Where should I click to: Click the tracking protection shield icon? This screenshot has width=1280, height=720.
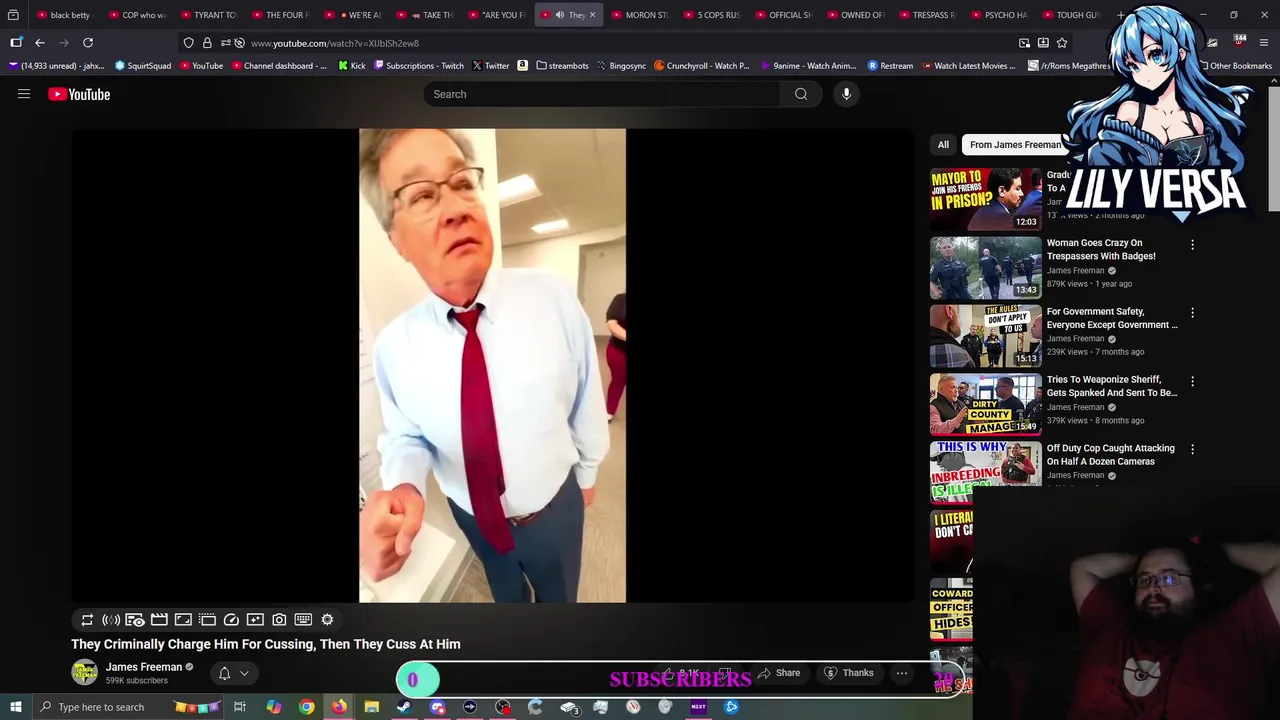188,43
